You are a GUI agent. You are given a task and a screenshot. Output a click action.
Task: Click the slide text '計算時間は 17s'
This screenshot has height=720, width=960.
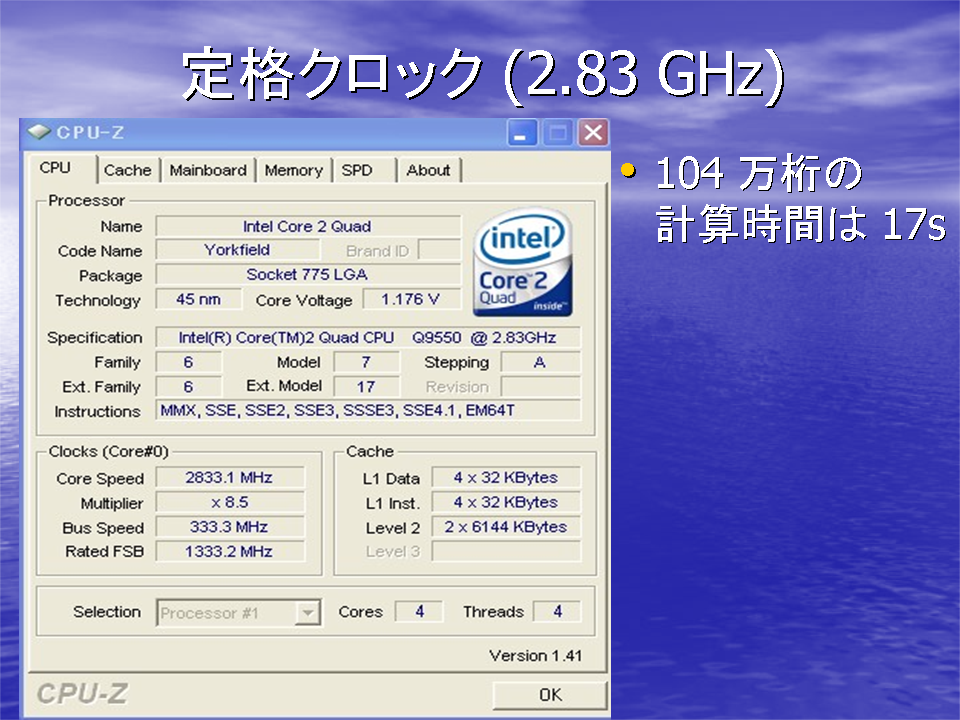pos(801,224)
